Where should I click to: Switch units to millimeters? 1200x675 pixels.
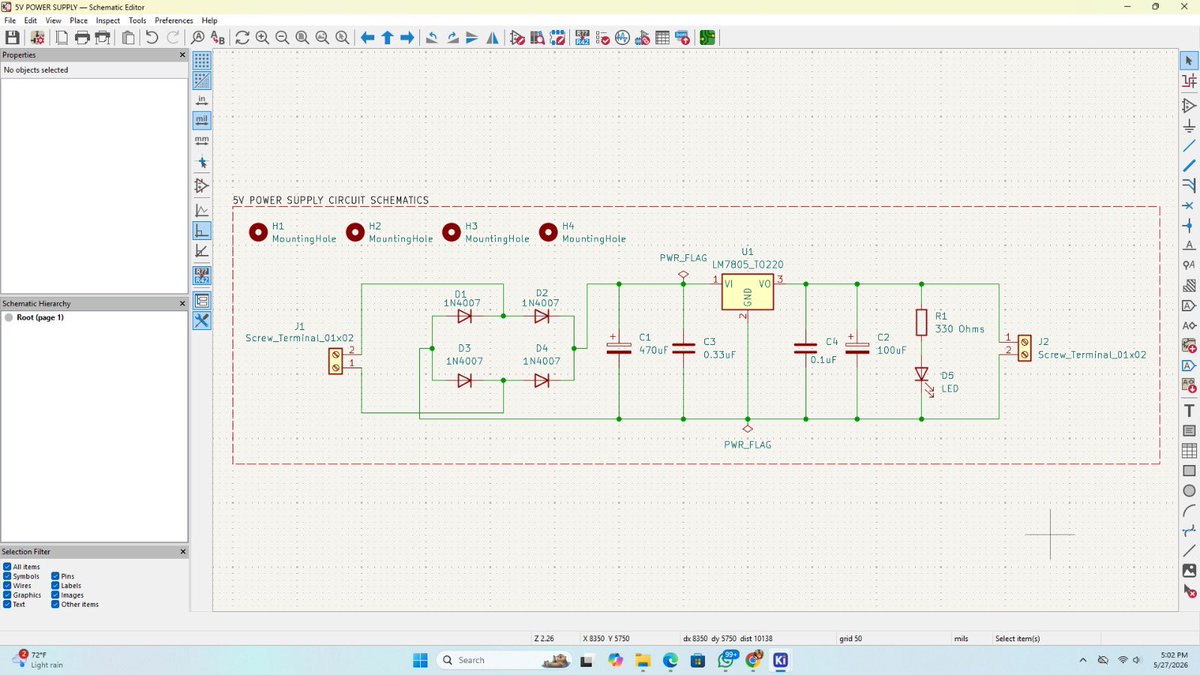pos(201,139)
